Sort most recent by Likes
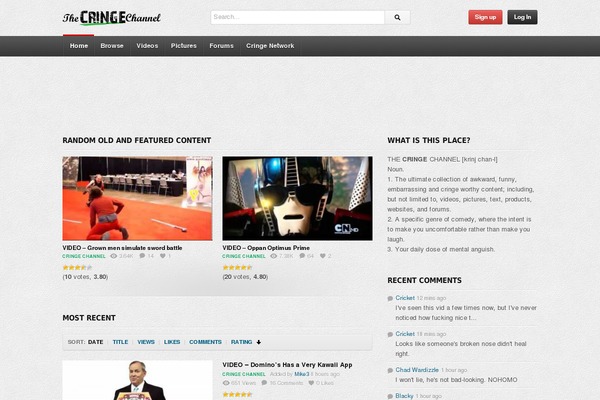600x400 pixels. click(172, 342)
